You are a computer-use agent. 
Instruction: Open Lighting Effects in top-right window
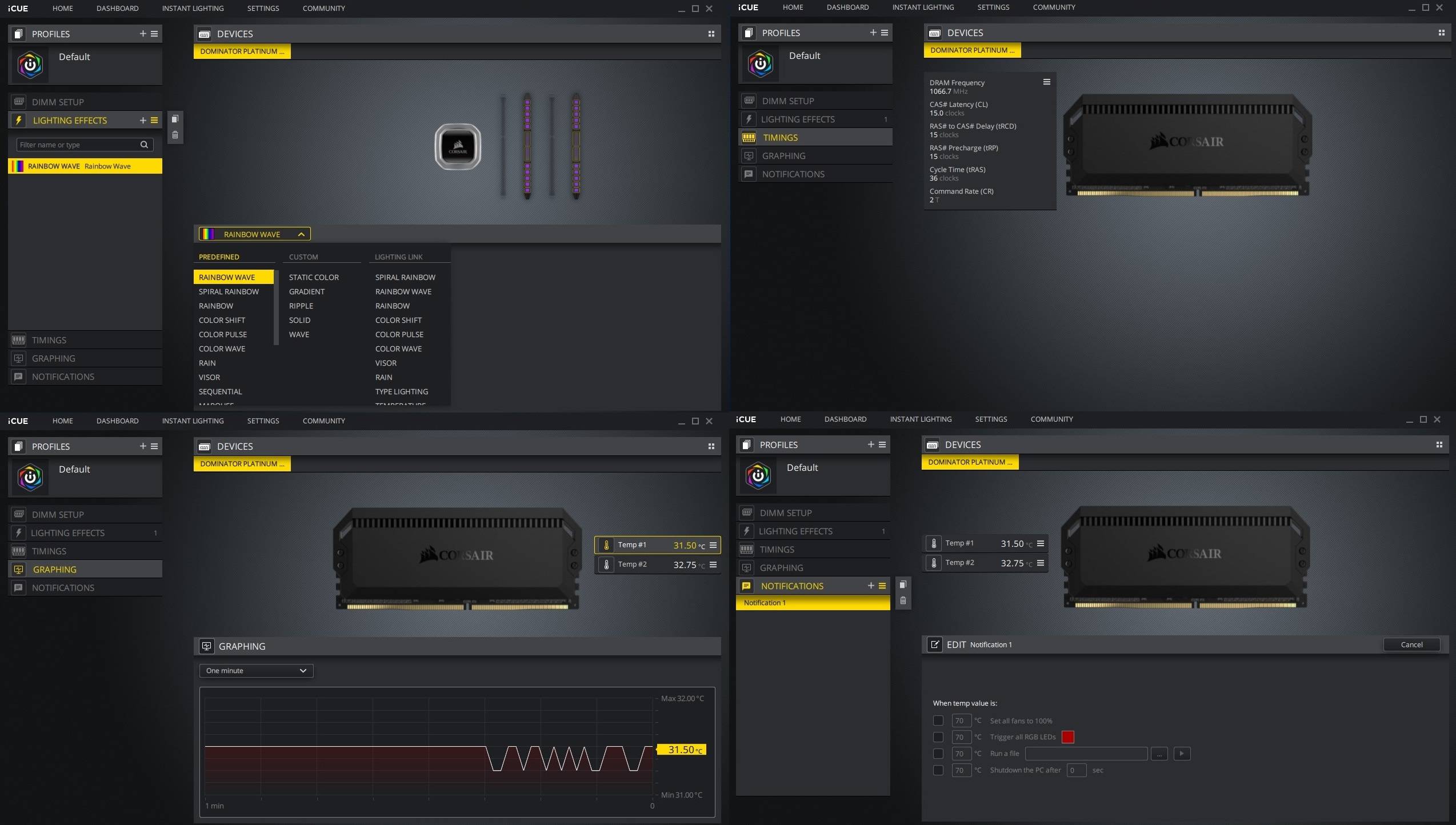click(x=815, y=119)
